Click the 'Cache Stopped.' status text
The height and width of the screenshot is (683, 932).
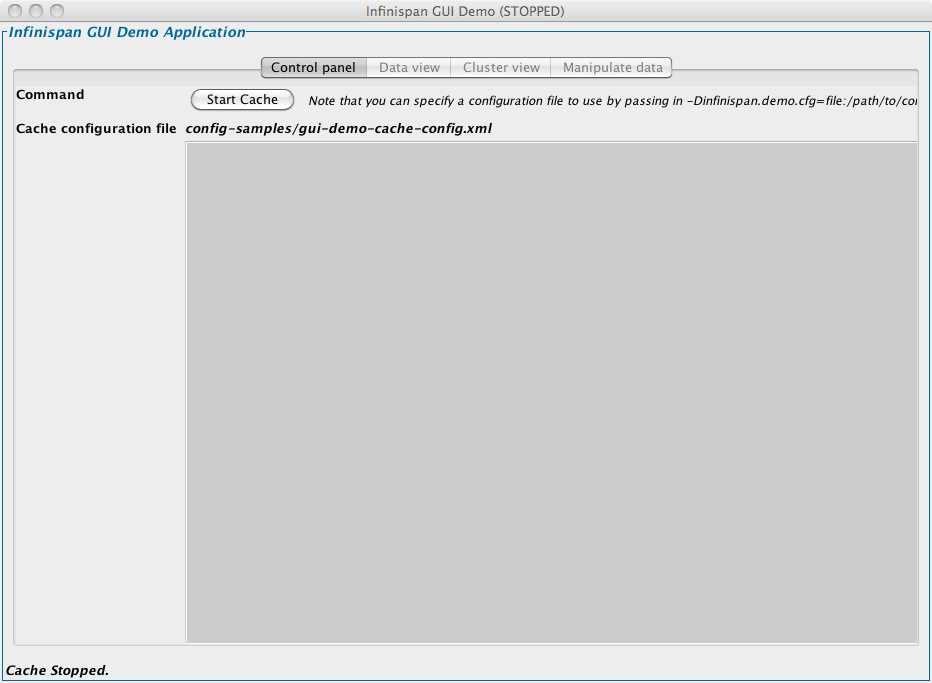57,671
